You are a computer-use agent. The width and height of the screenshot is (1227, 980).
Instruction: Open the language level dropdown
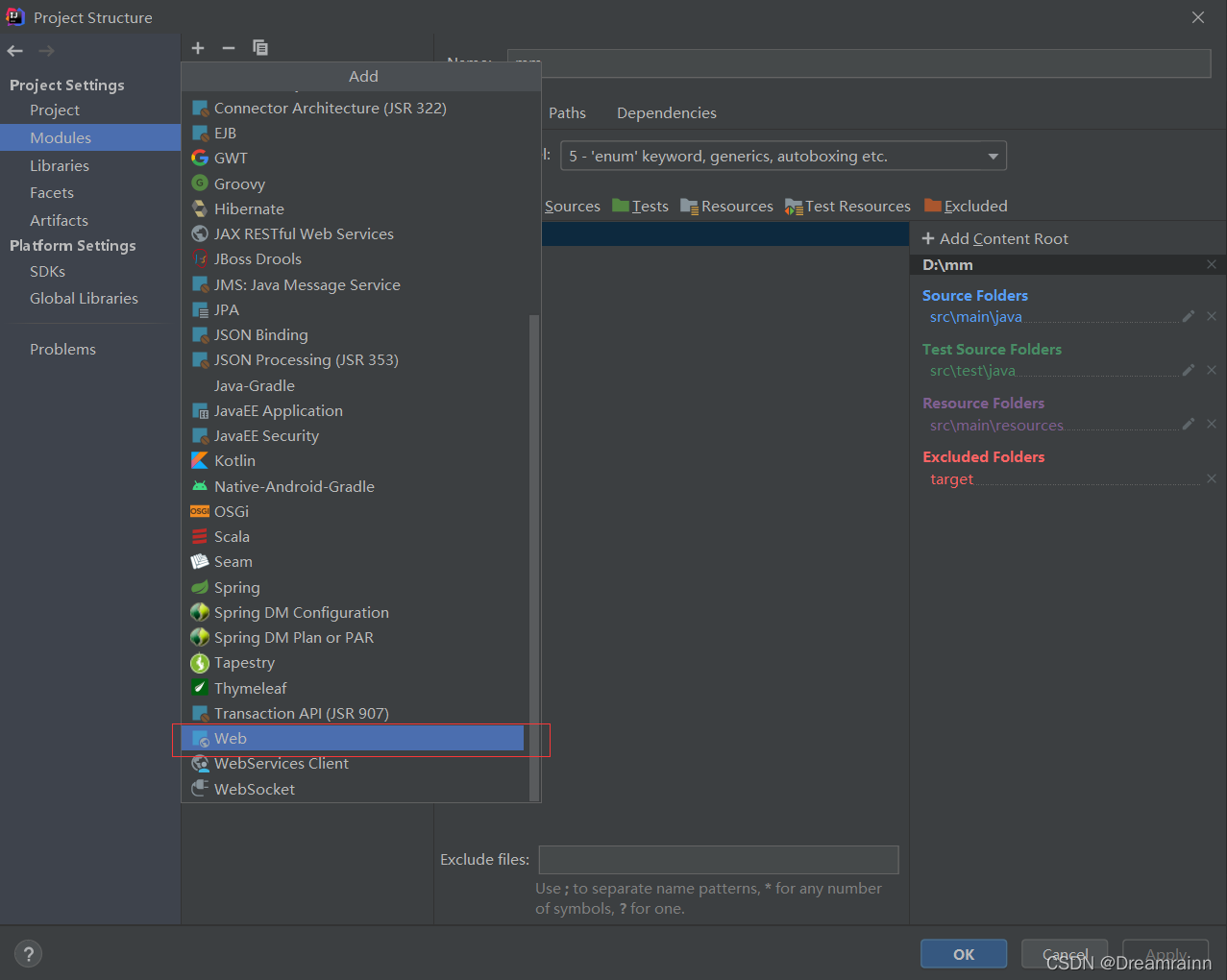[x=783, y=156]
